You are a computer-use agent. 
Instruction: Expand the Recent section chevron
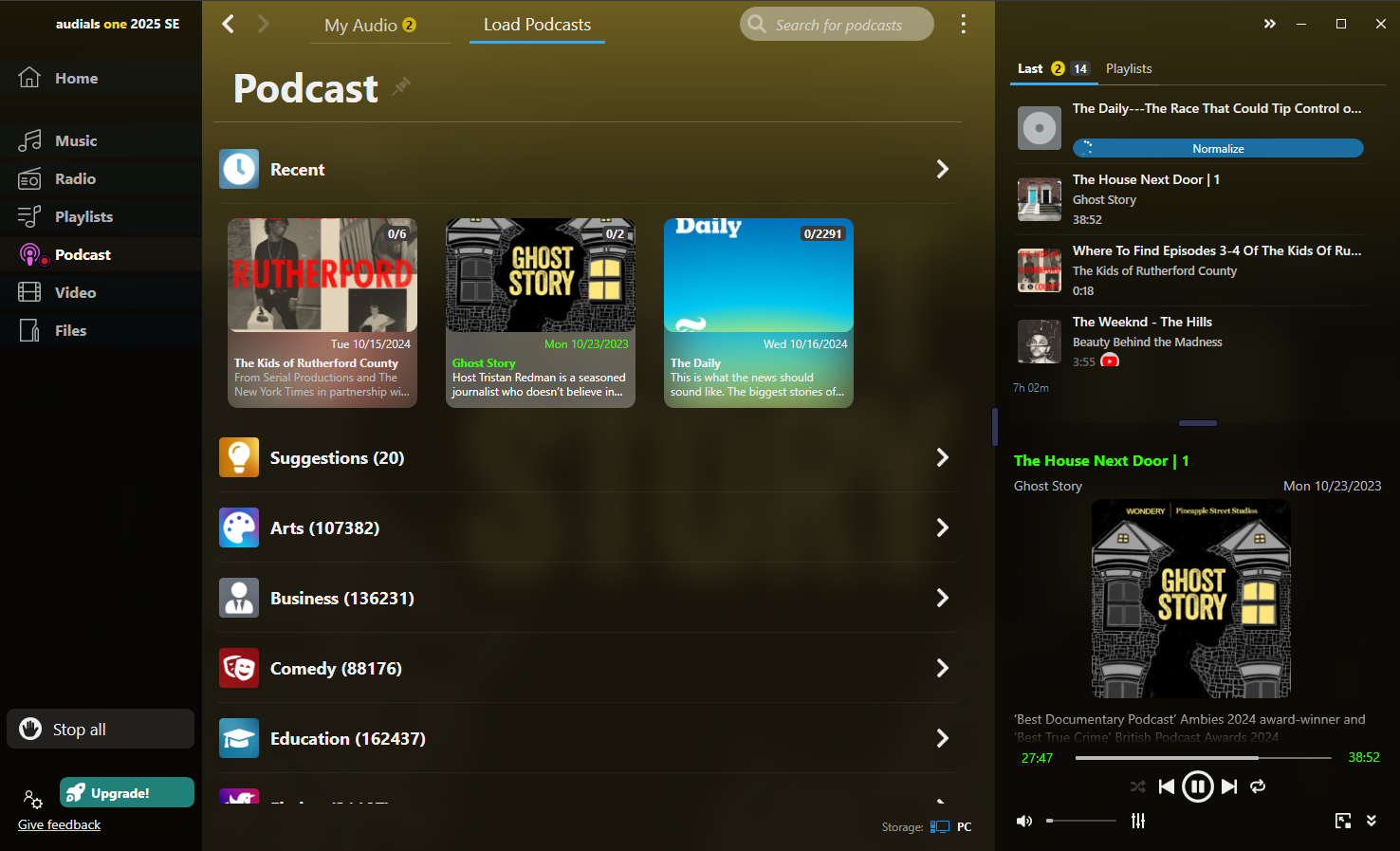tap(942, 169)
